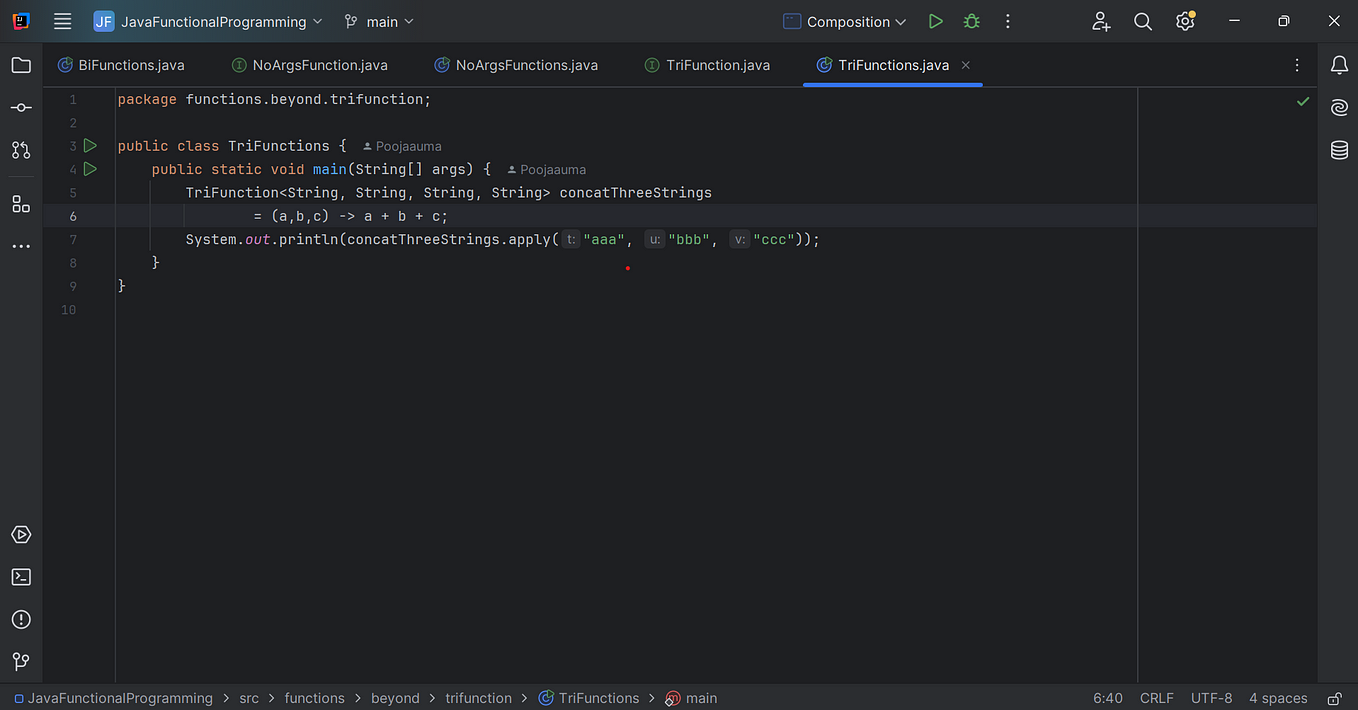Open the AI Assistant spiral icon
Viewport: 1358px width, 710px height.
click(1339, 108)
